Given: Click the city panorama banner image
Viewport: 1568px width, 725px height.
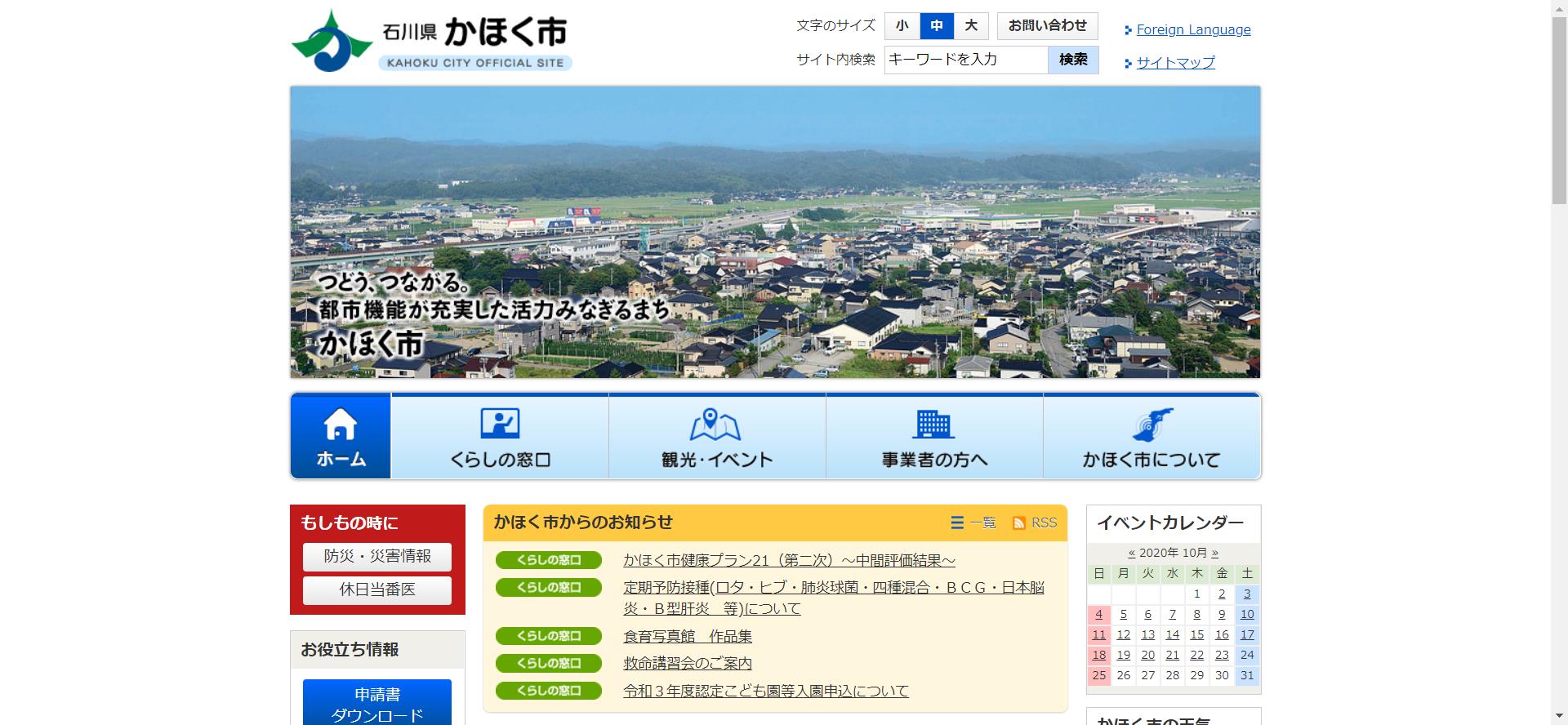Looking at the screenshot, I should tap(775, 232).
